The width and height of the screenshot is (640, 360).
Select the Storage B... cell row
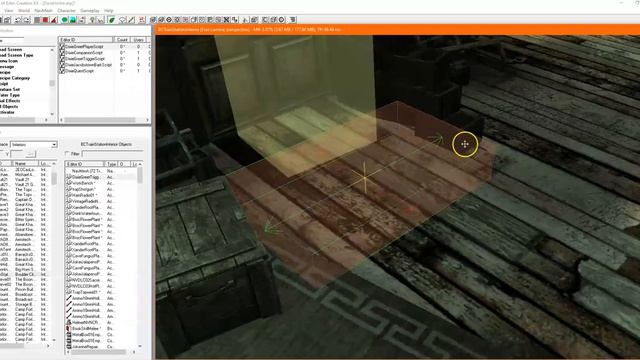click(25, 304)
